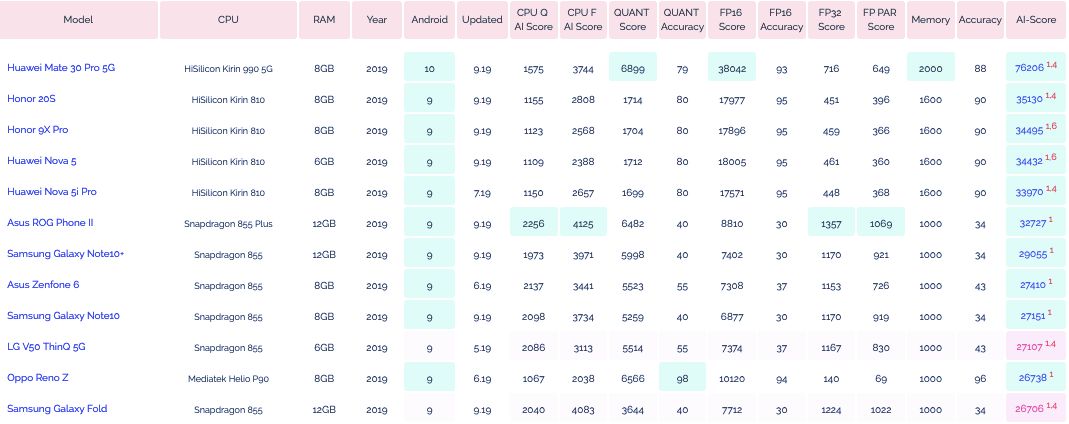The width and height of the screenshot is (1069, 424).
Task: Click the Mediatek Helio P90 cell
Action: coord(228,378)
